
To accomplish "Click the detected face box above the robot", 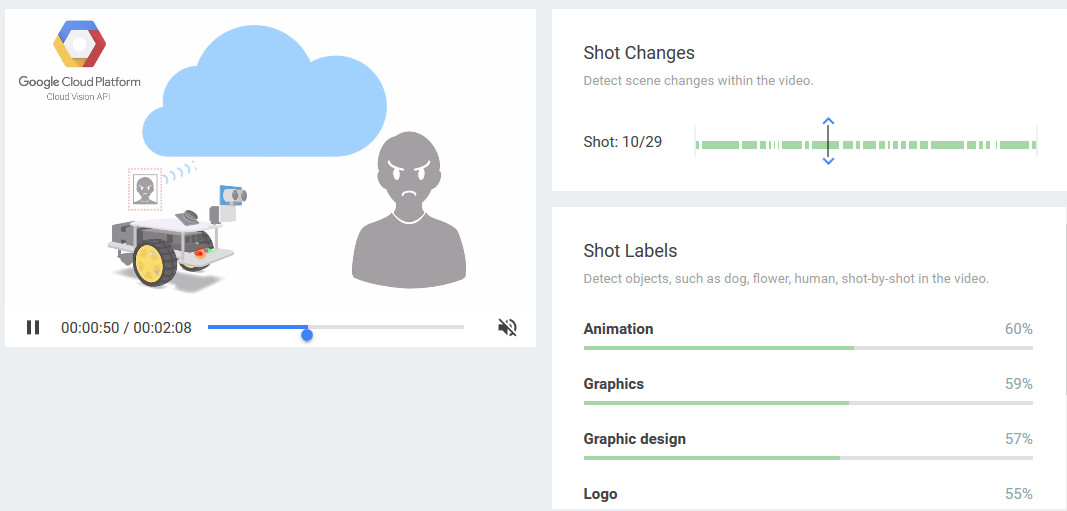I will tap(146, 188).
